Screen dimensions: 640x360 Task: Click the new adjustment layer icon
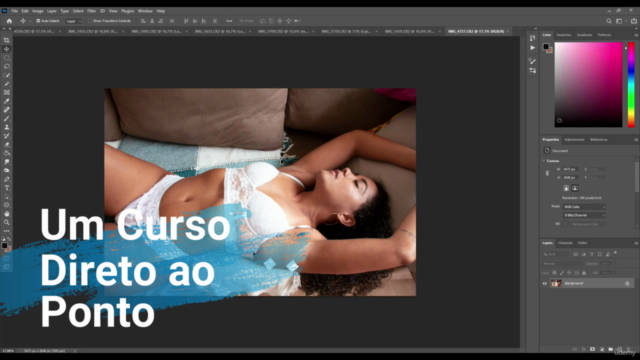[x=601, y=349]
